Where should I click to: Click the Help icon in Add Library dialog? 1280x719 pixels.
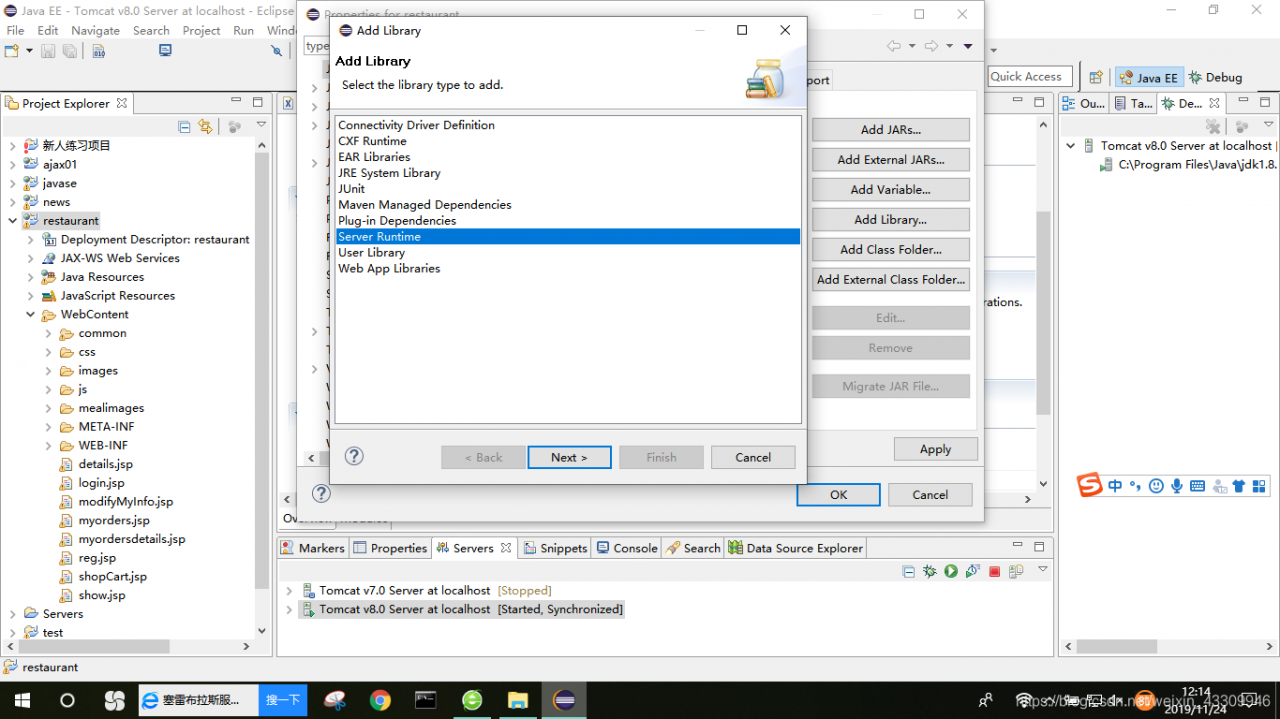(x=354, y=456)
